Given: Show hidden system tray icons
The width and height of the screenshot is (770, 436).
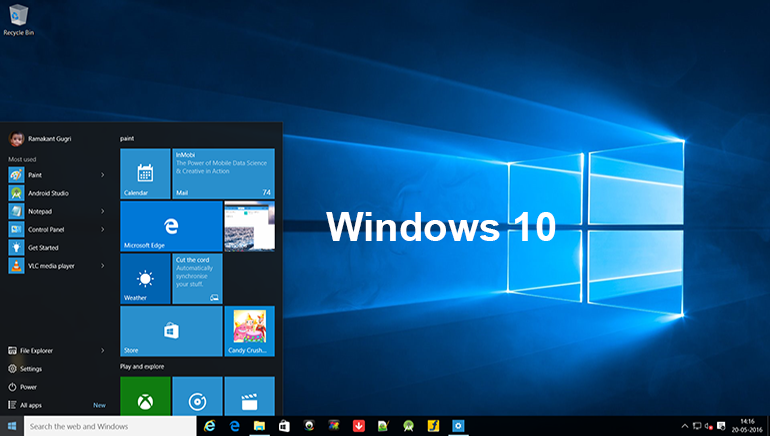Looking at the screenshot, I should [x=685, y=426].
